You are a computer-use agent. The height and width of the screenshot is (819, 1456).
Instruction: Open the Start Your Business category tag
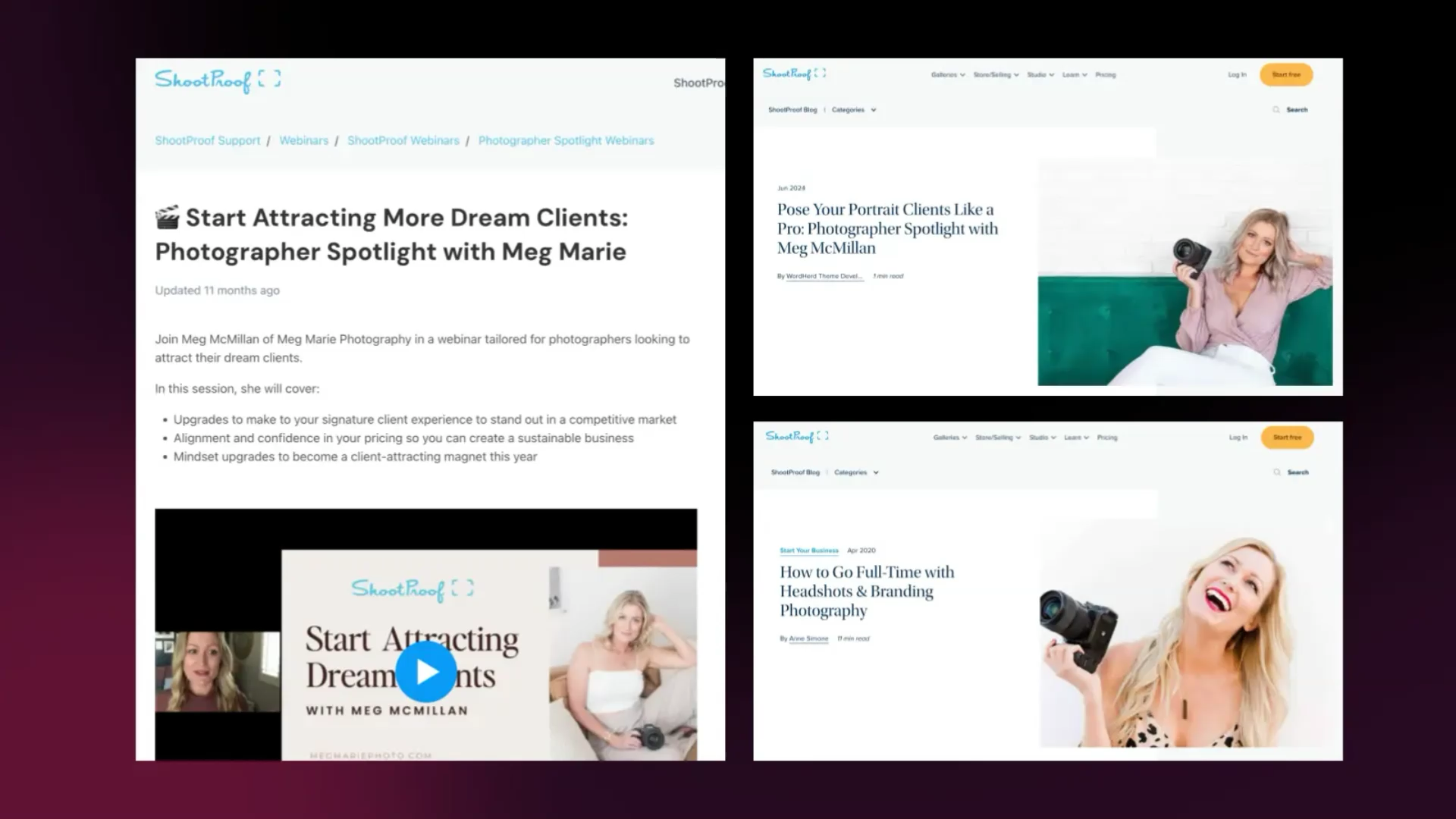click(x=809, y=551)
